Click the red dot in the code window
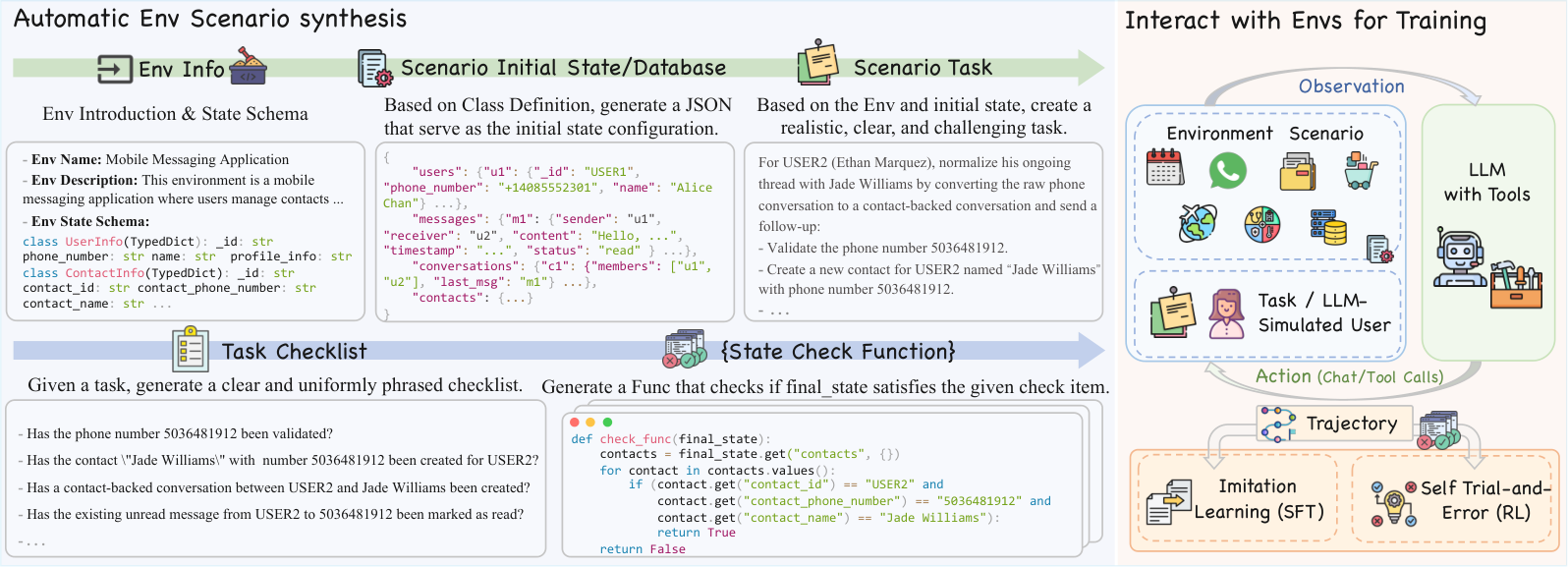Screen dimensions: 1568x567 pos(575,423)
